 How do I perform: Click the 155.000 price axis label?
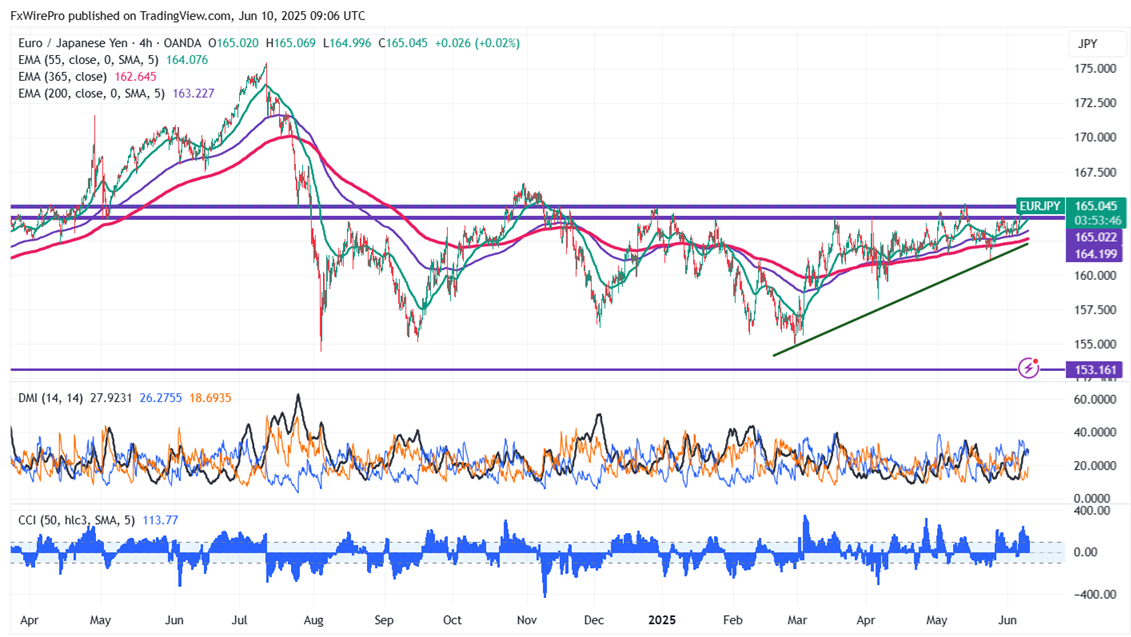tap(1095, 344)
